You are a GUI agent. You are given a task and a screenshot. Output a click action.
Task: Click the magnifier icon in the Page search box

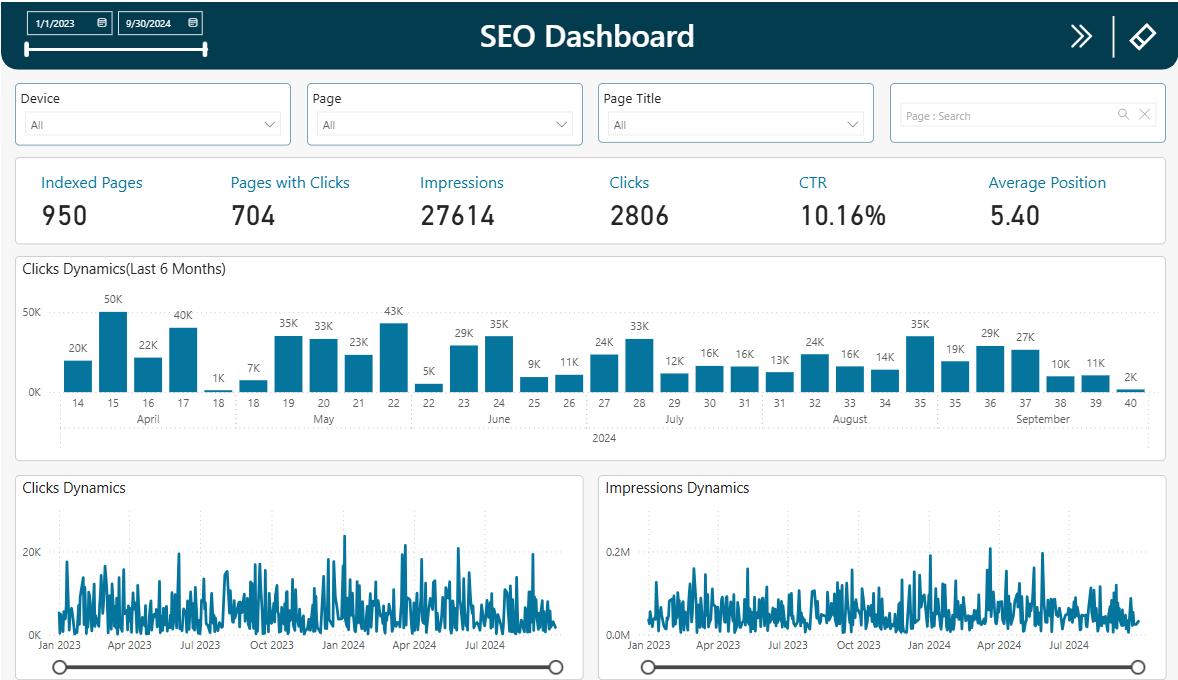coord(1123,114)
